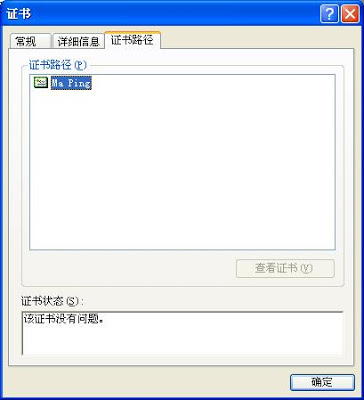Viewport: 364px width, 400px height.
Task: Click the 该证书没有问题 status text
Action: [64, 319]
